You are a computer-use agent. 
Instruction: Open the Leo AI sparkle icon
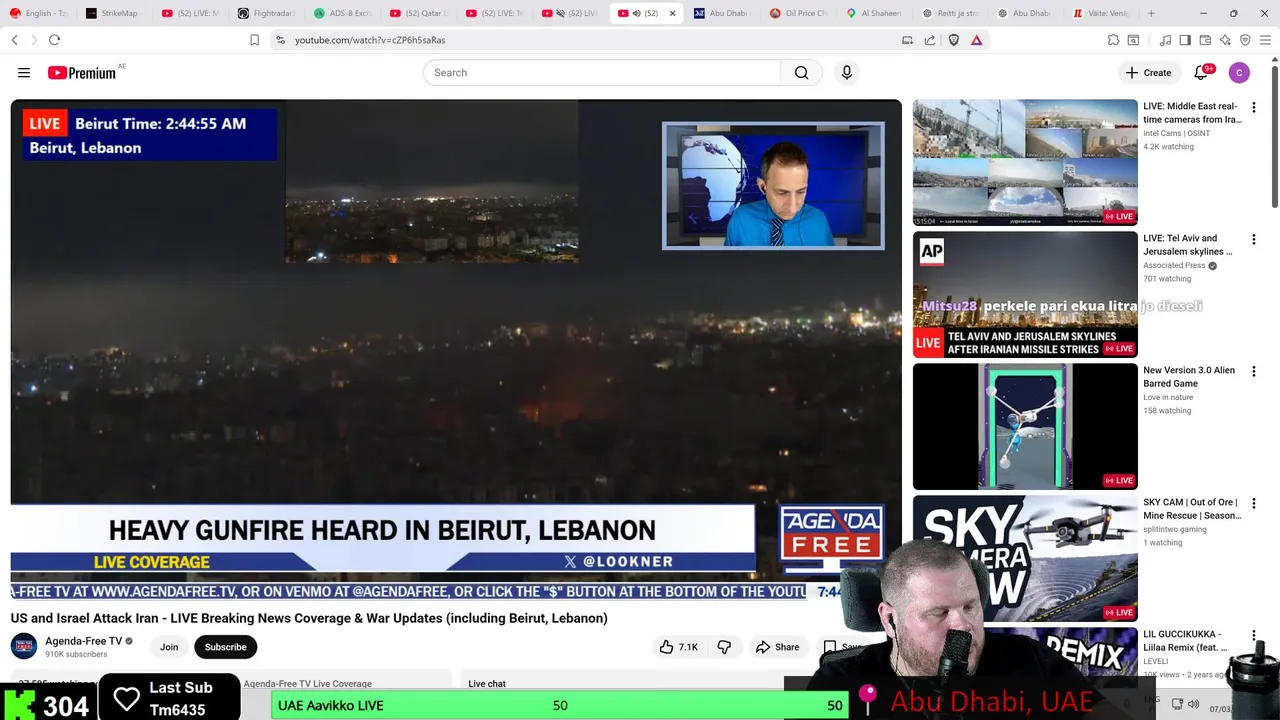click(x=1225, y=40)
